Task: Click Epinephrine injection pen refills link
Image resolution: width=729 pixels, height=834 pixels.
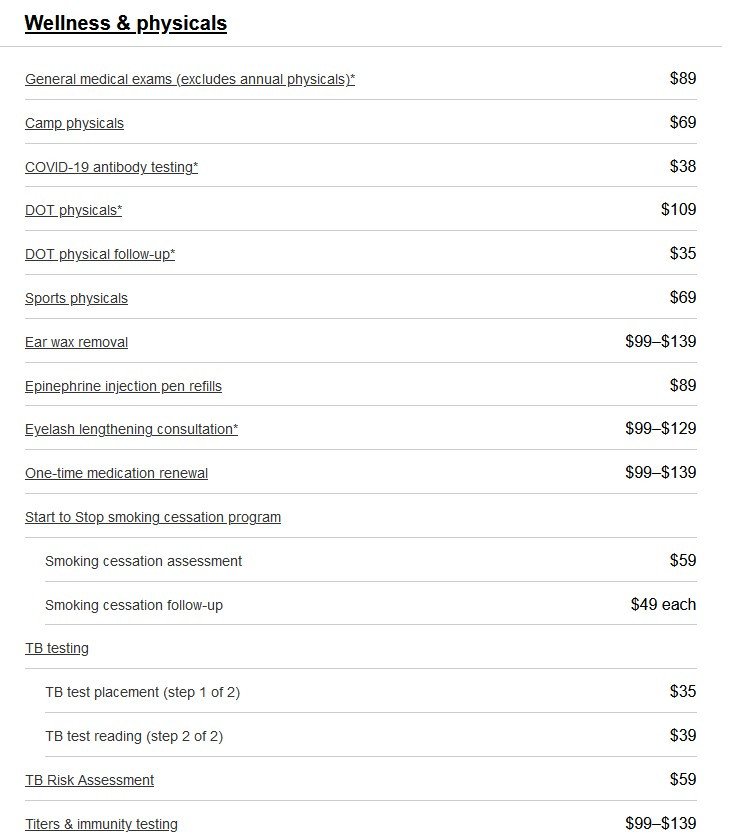Action: (x=123, y=386)
